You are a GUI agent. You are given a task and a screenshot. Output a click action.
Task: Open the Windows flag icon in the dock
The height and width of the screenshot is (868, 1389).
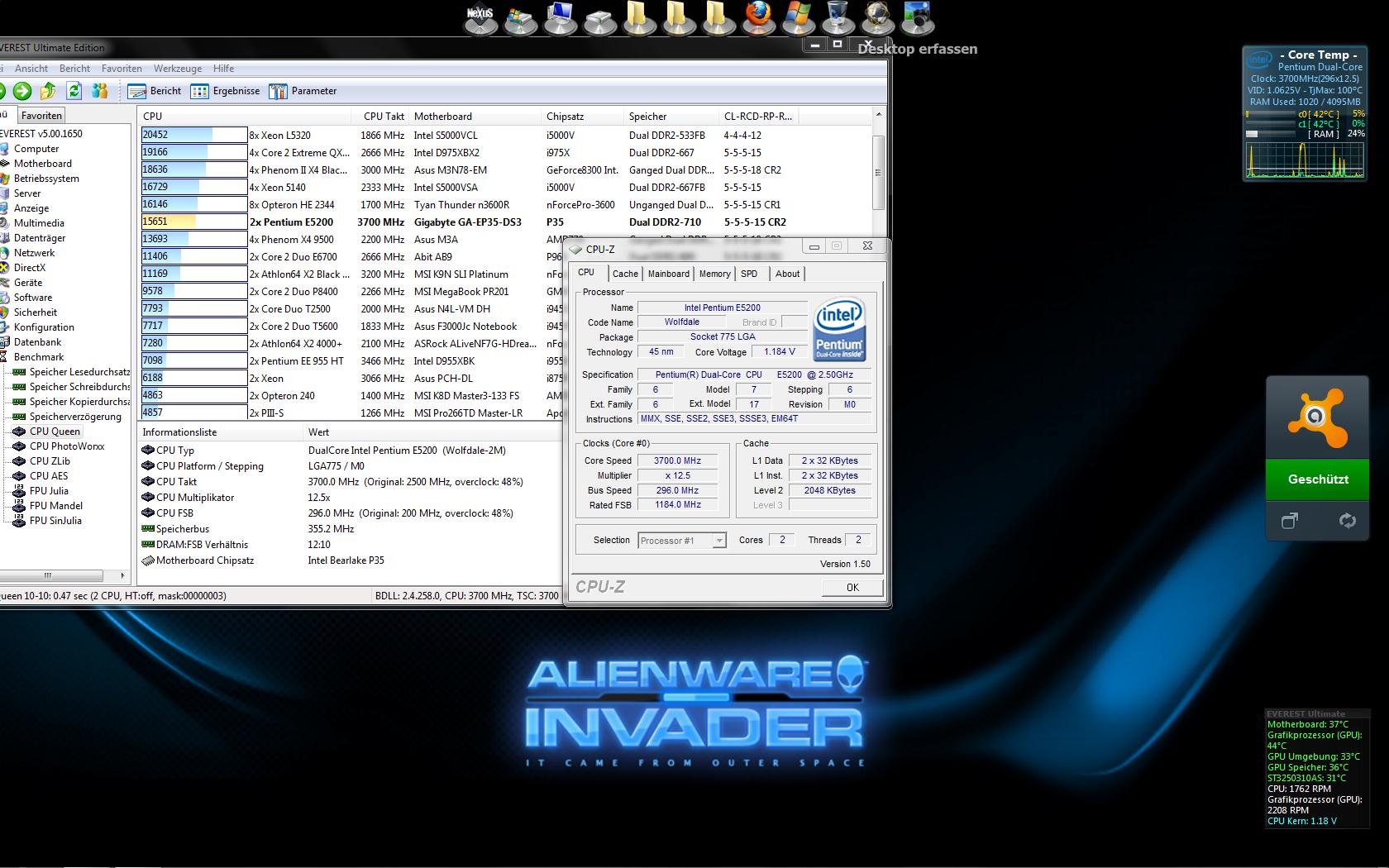pos(798,18)
